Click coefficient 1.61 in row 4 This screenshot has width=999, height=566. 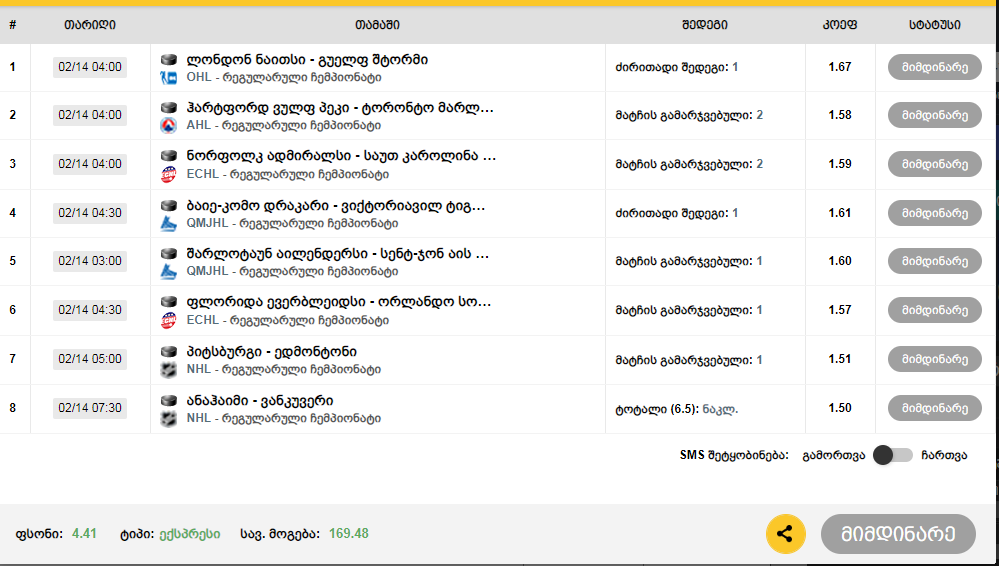840,213
